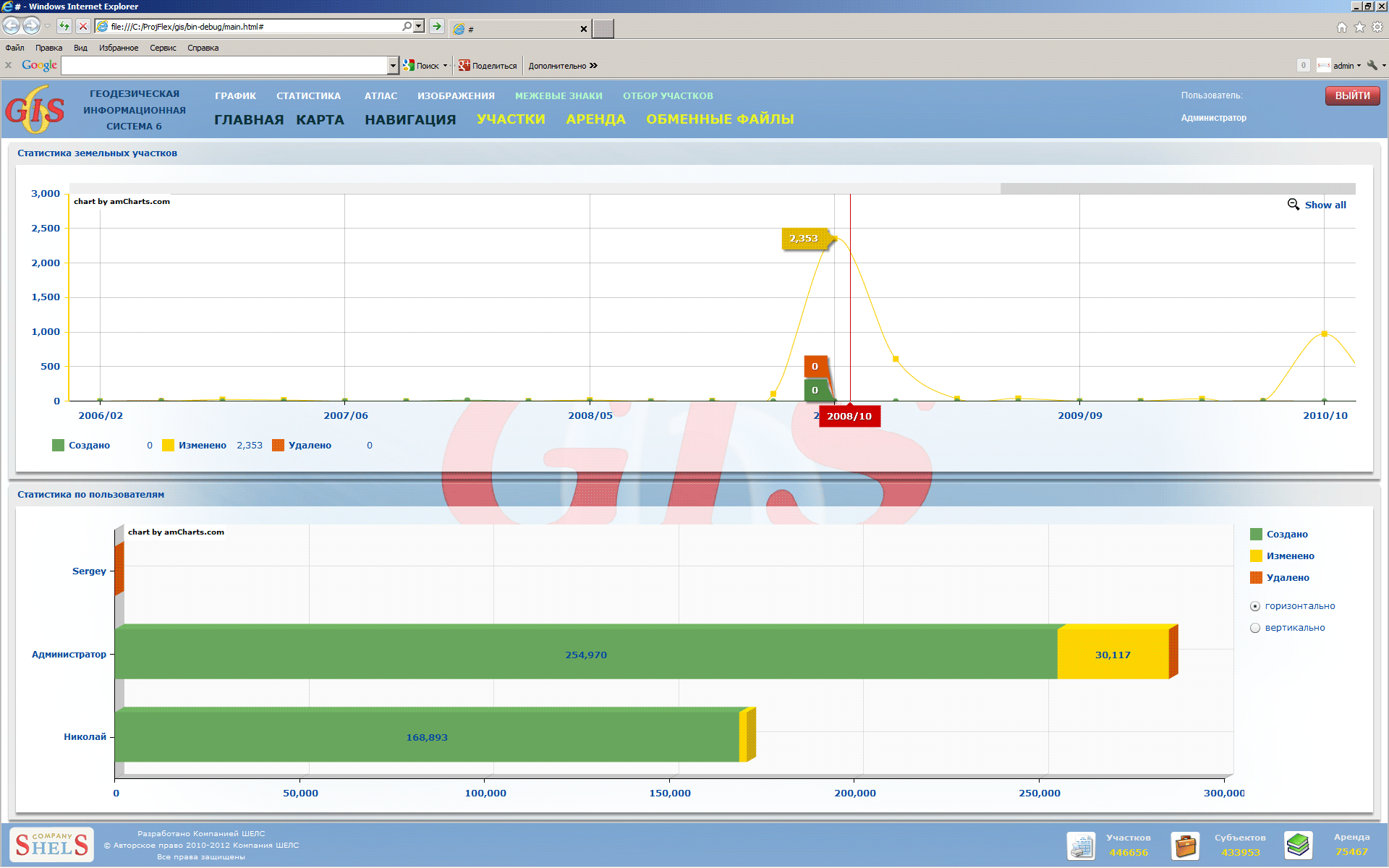Expand the address bar history dropdown
The image size is (1389, 868).
coord(419,27)
